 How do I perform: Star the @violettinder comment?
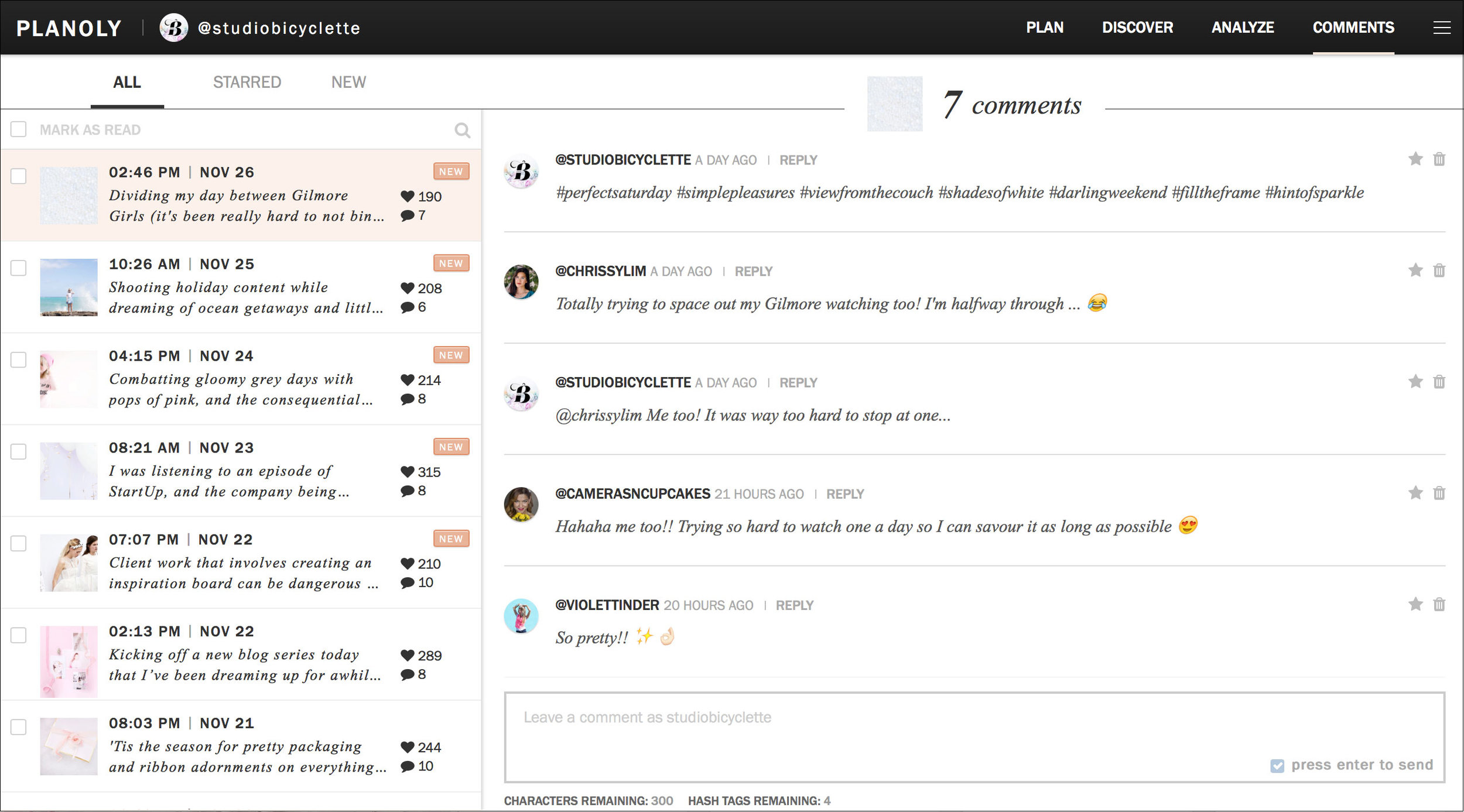pos(1415,604)
